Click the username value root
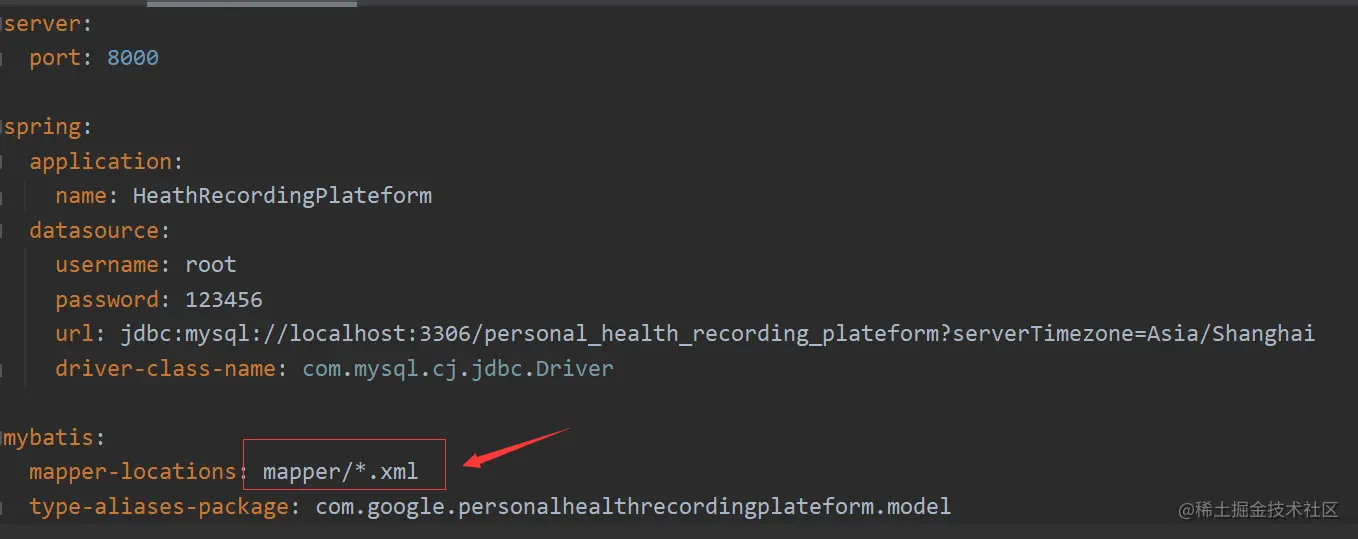 [x=211, y=265]
